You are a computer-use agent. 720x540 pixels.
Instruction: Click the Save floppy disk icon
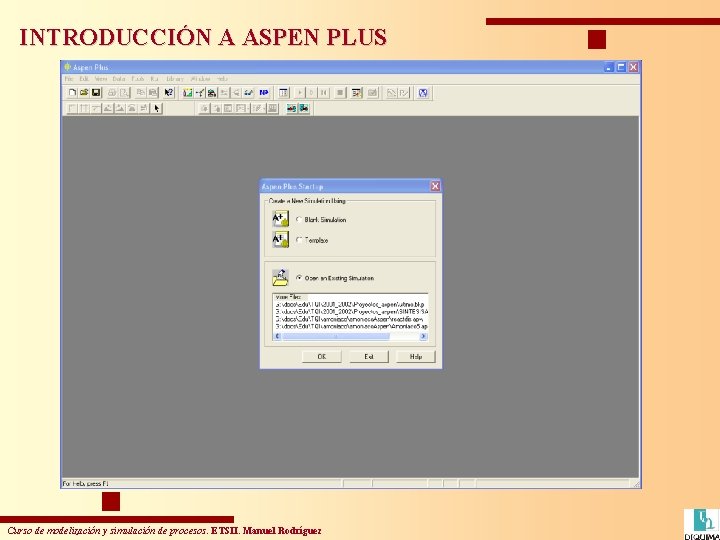96,93
